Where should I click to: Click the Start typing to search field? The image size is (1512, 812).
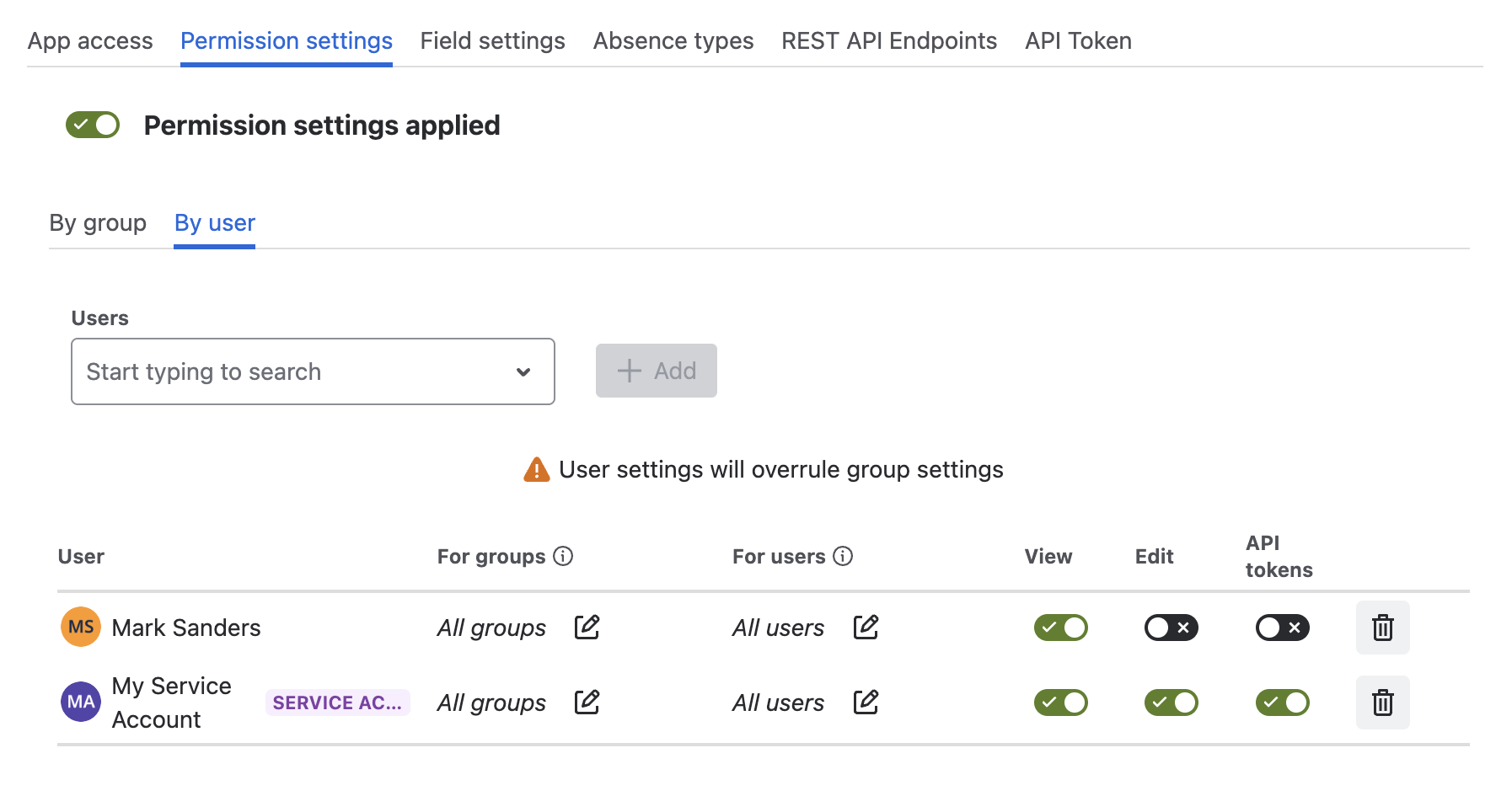click(313, 371)
